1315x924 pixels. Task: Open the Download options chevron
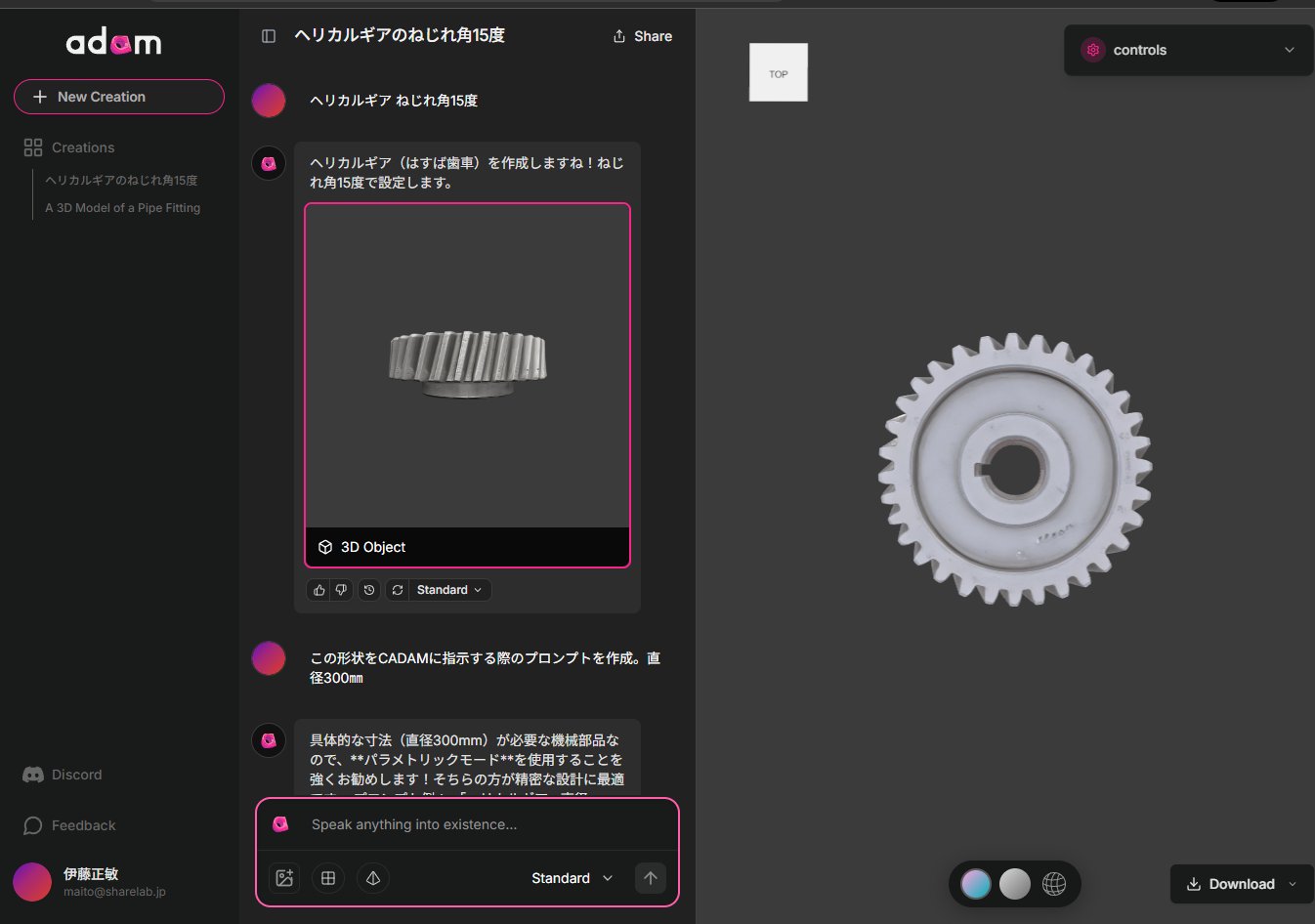click(1293, 884)
